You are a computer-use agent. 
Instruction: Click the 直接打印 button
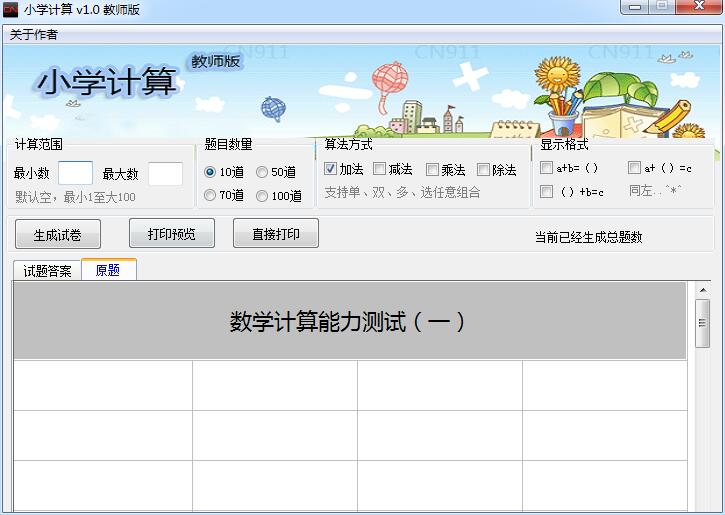[x=276, y=233]
